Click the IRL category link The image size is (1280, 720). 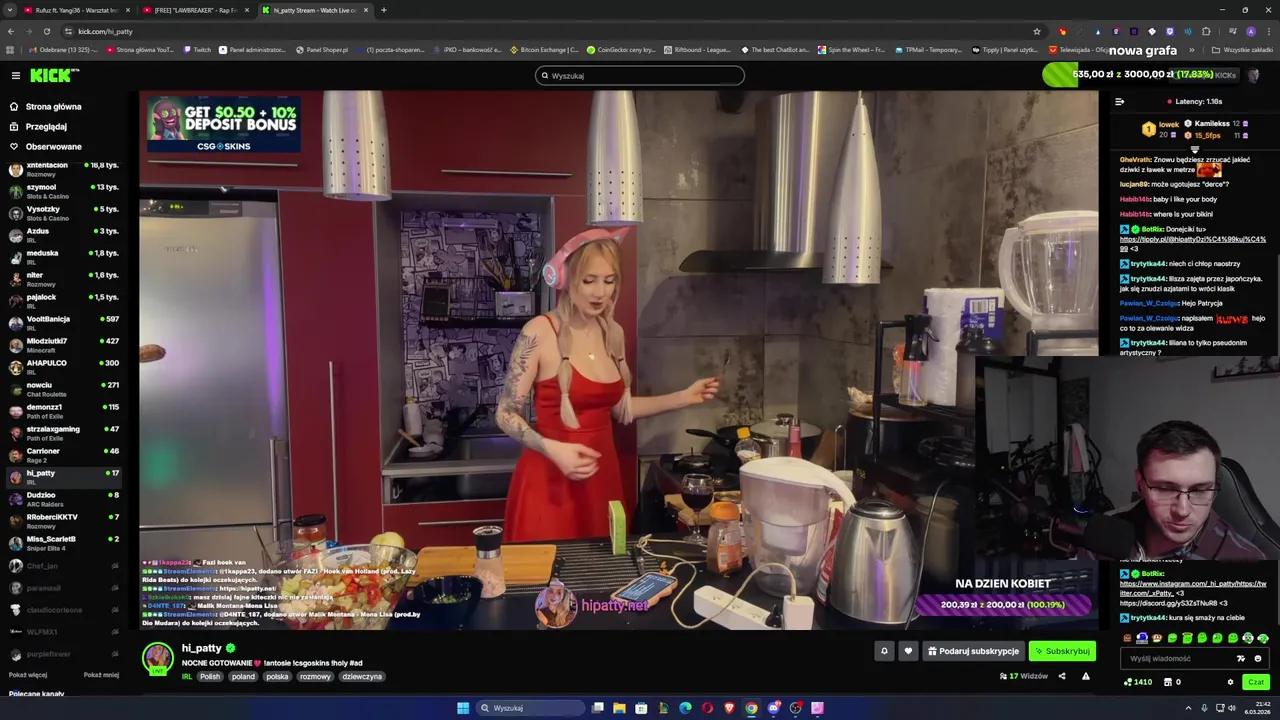pos(187,676)
